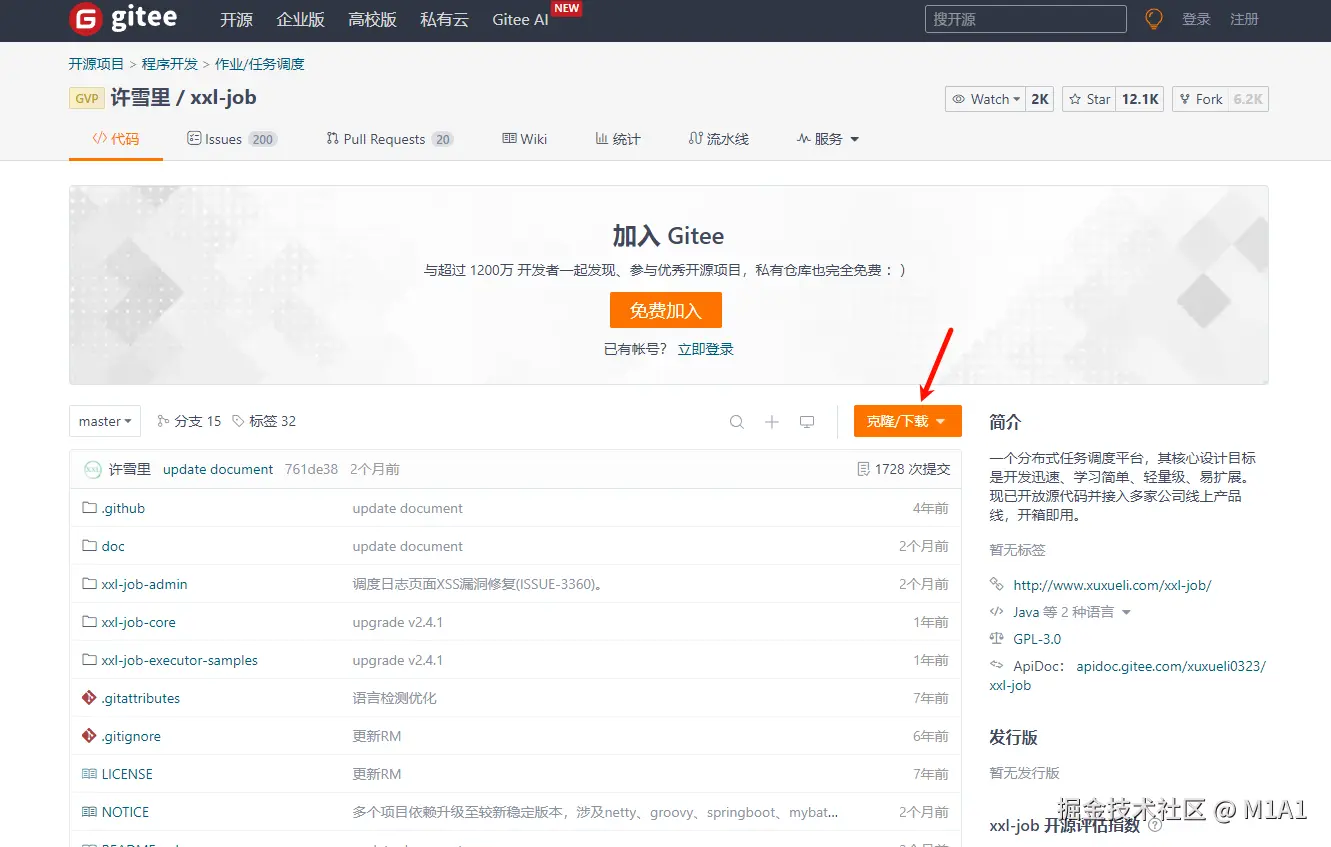This screenshot has width=1331, height=847.
Task: Expand the 服务 dropdown menu
Action: click(x=828, y=139)
